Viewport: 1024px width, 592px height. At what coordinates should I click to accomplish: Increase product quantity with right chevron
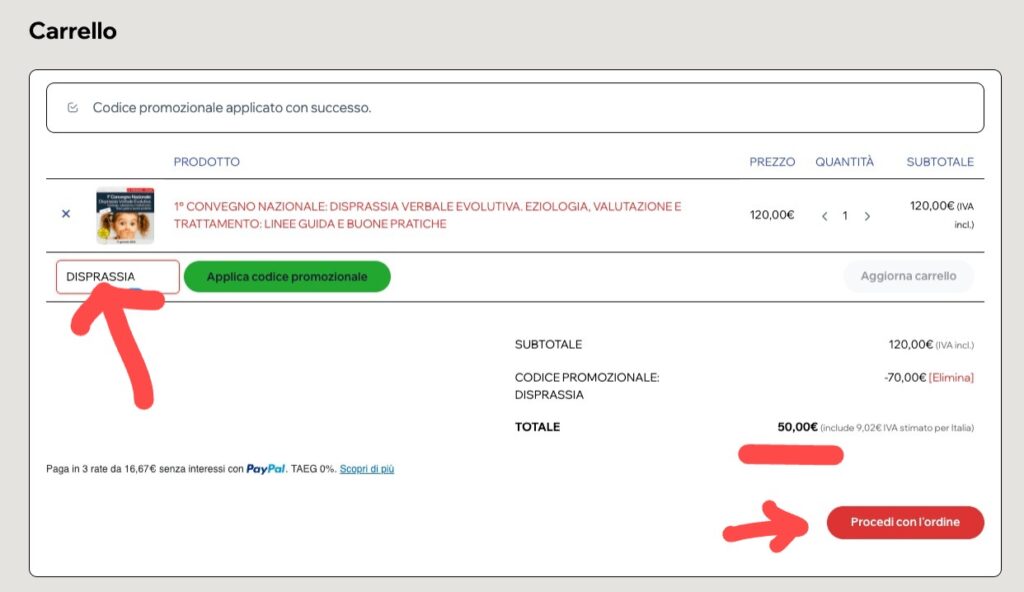tap(867, 216)
